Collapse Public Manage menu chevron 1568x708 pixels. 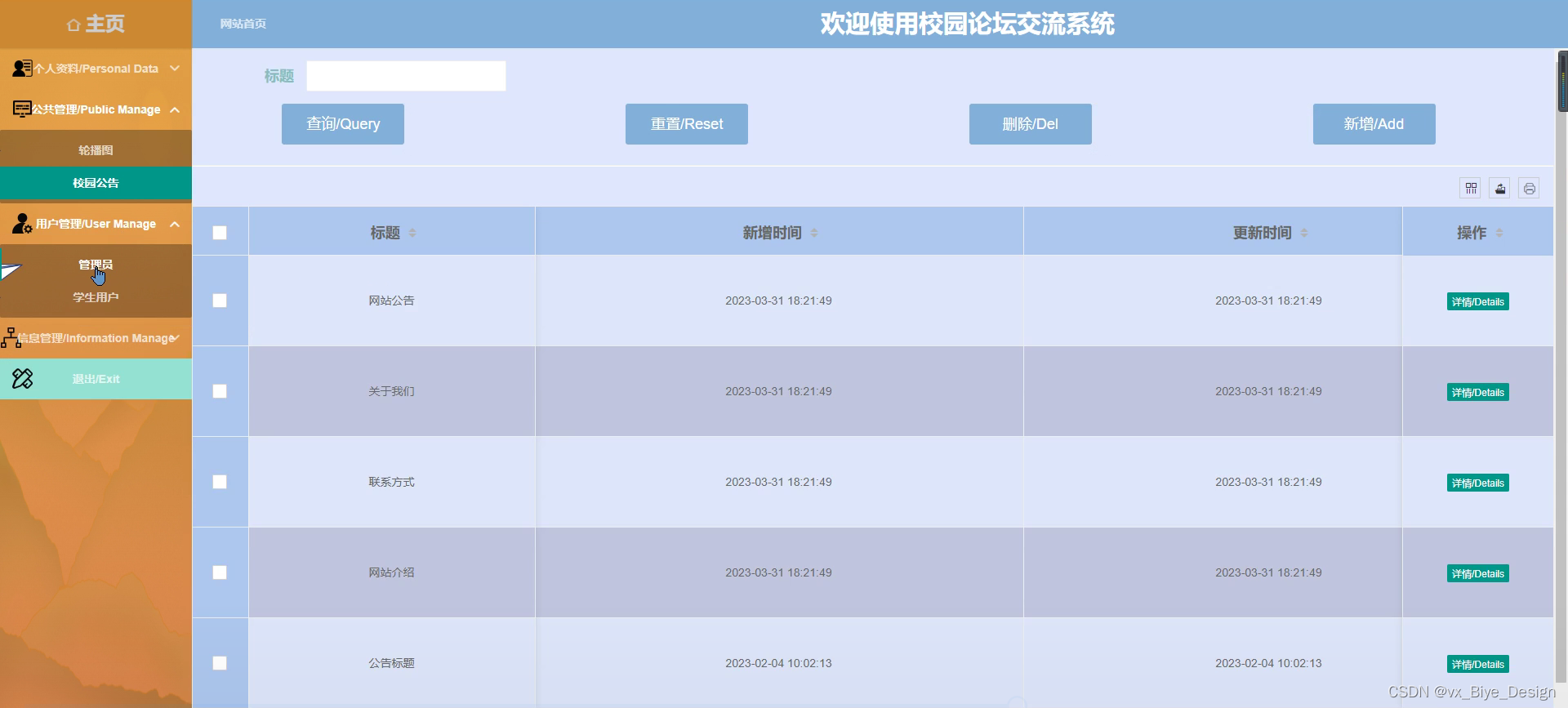[175, 109]
